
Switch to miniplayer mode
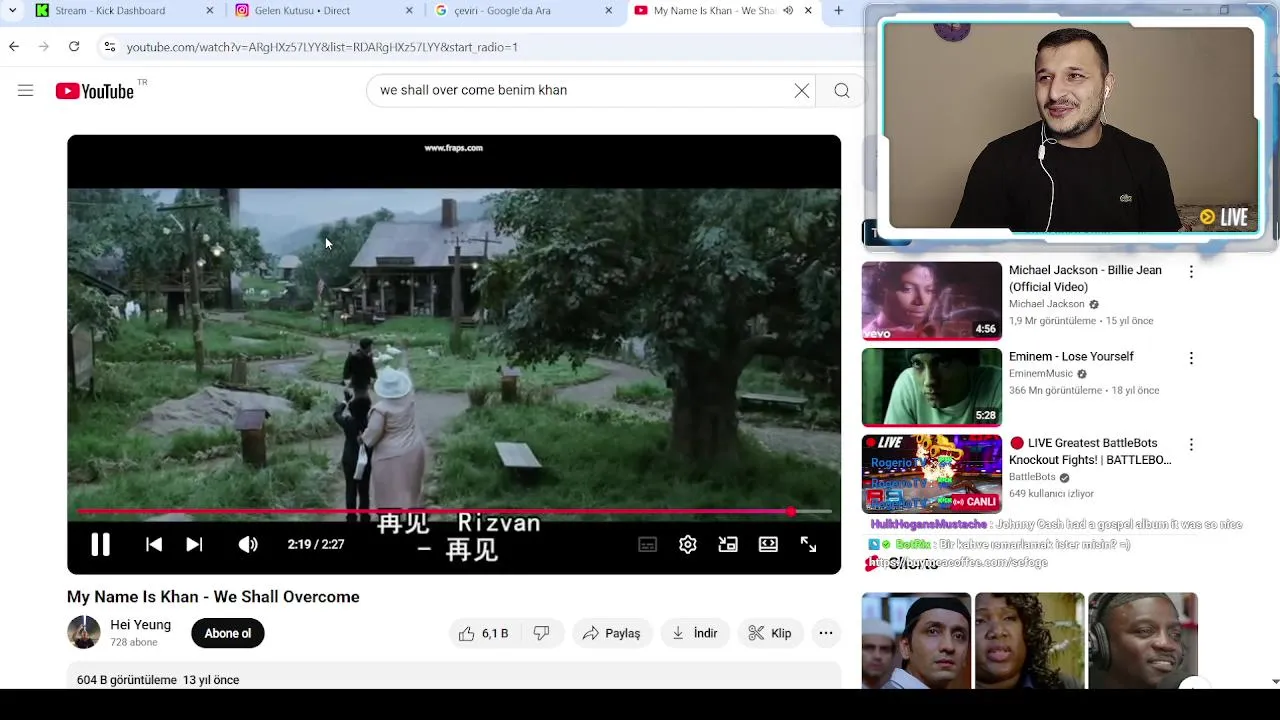tap(728, 544)
